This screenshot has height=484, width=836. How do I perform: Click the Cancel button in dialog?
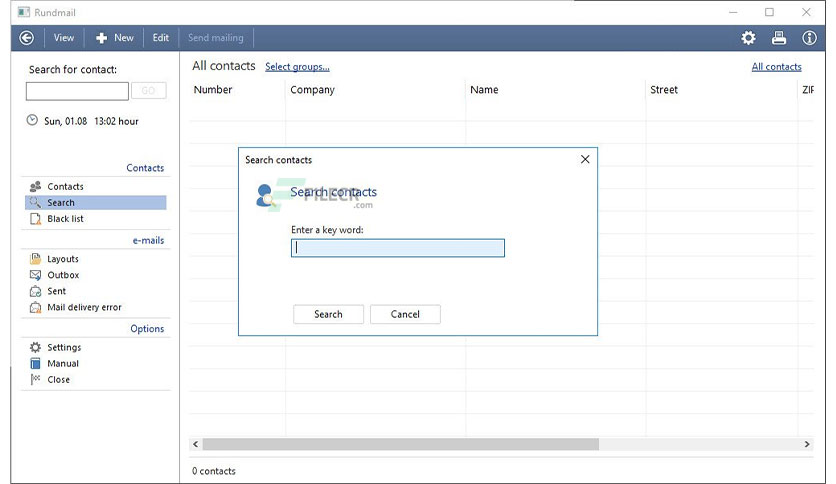click(405, 314)
